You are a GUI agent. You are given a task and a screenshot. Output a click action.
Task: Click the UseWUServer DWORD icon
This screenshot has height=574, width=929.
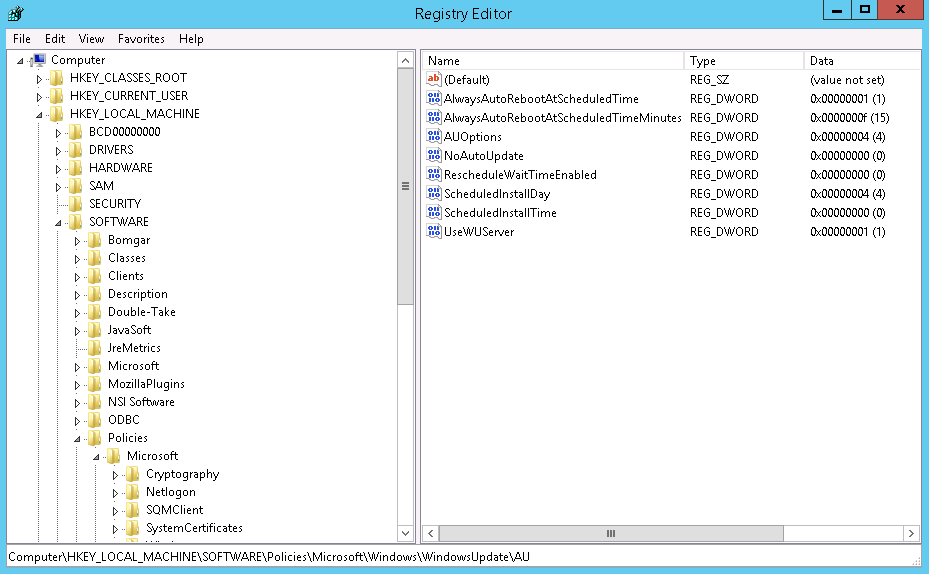click(x=434, y=231)
